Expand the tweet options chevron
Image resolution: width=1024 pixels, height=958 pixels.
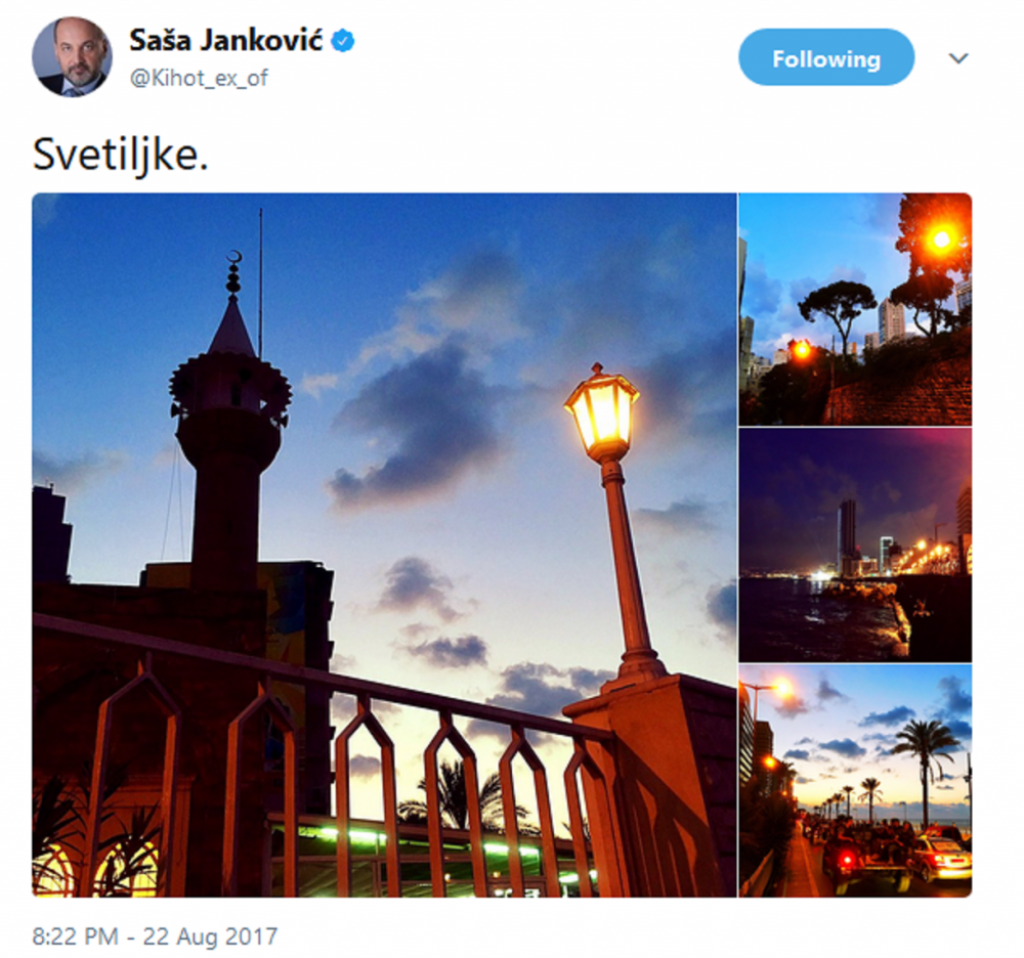tap(958, 58)
